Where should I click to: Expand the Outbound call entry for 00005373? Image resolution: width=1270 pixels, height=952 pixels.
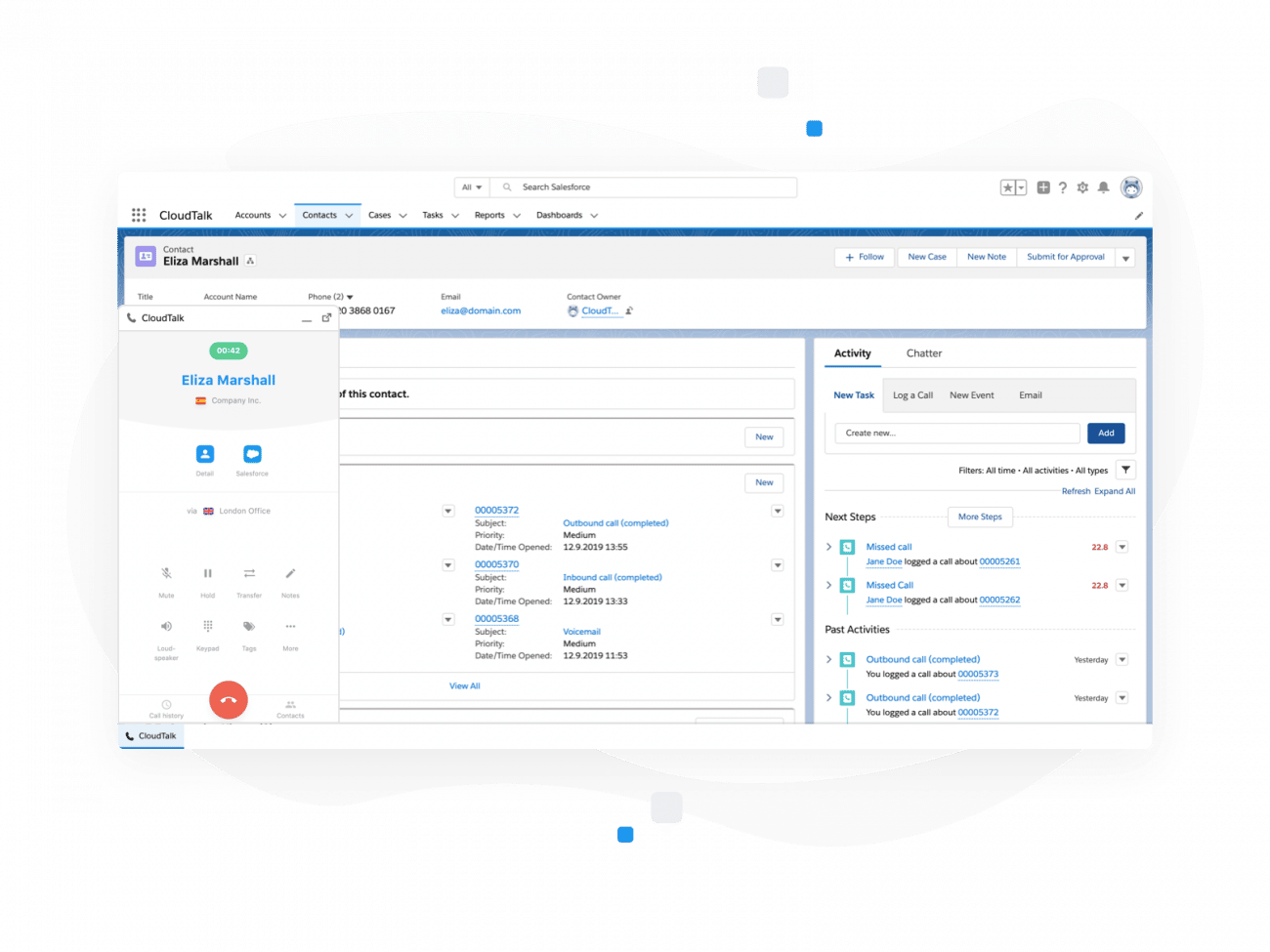coord(829,659)
